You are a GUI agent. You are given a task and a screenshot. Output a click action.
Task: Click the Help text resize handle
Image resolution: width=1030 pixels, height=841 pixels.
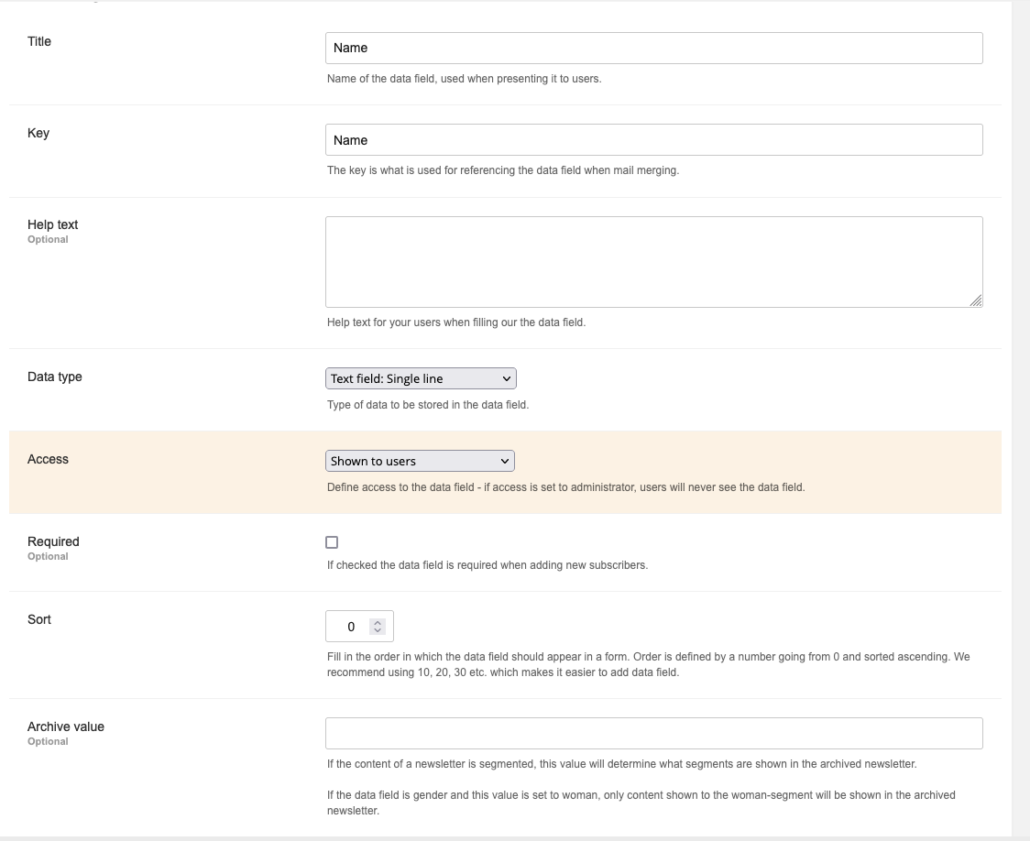[x=976, y=301]
